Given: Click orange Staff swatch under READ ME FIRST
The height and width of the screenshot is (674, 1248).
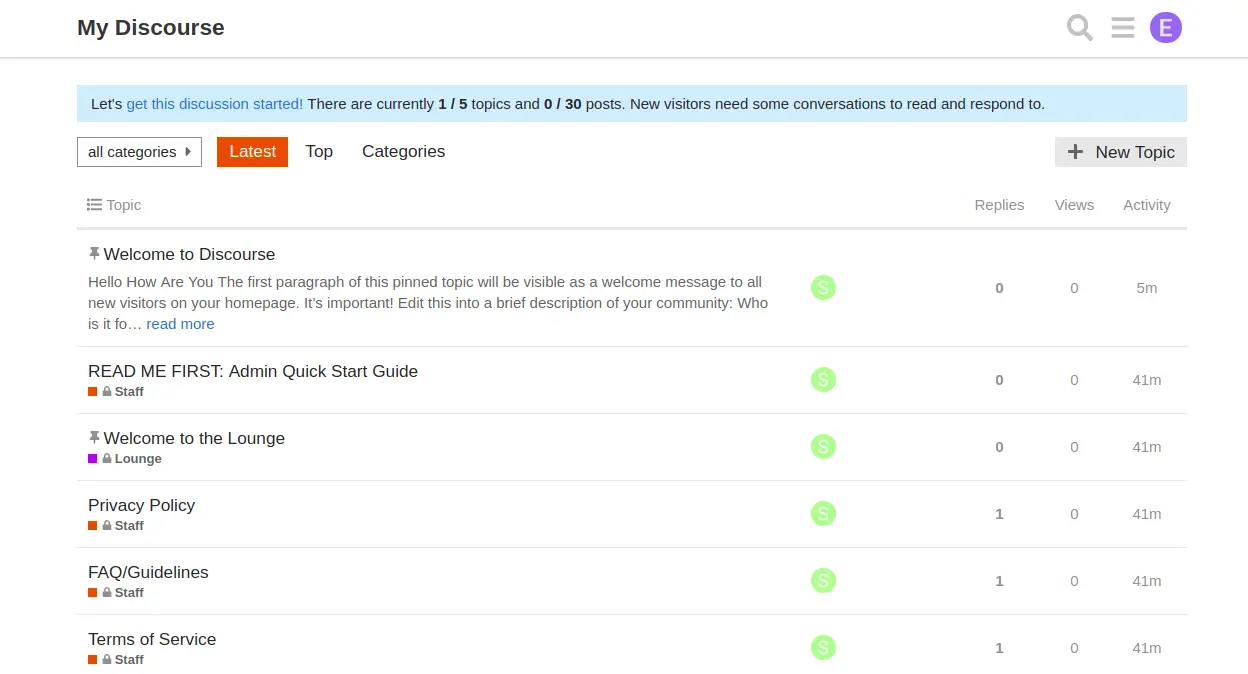Looking at the screenshot, I should [x=93, y=392].
